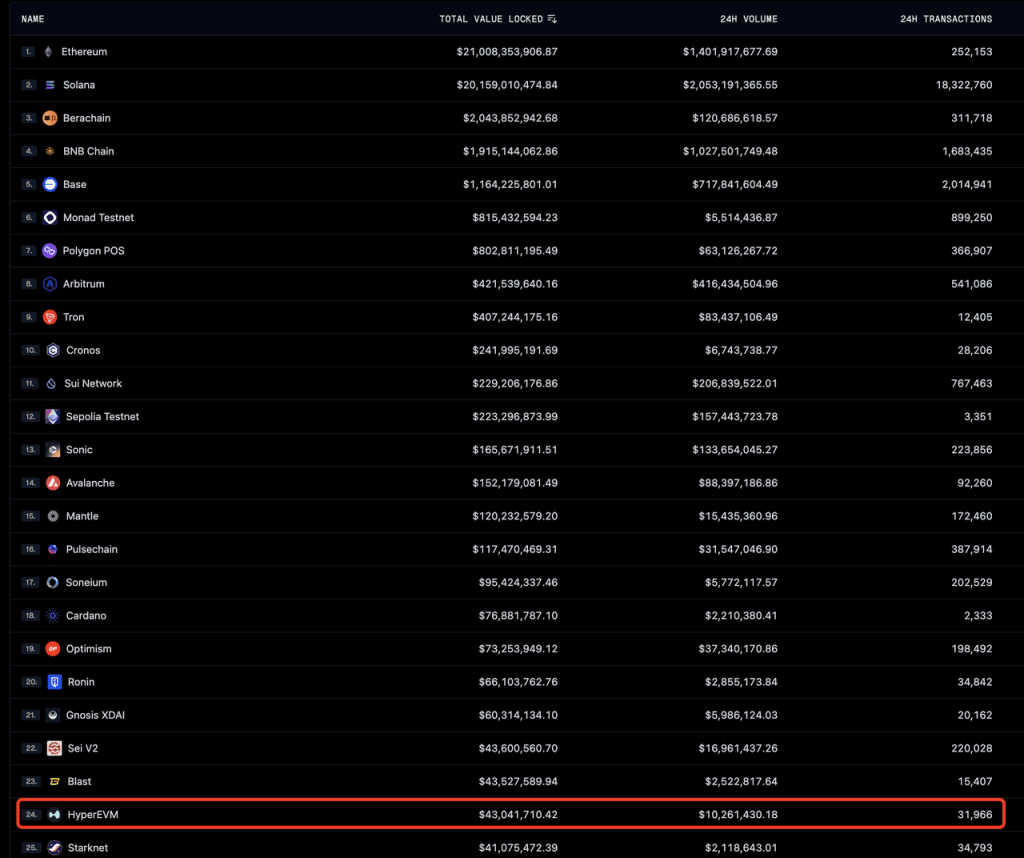Image resolution: width=1024 pixels, height=858 pixels.
Task: Select Pulsechain TVL value $117,470,469.31
Action: pos(515,549)
